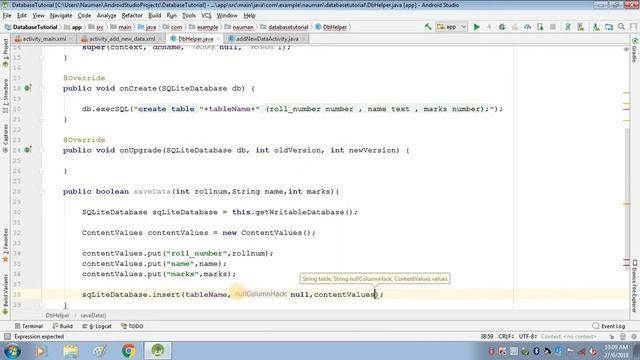This screenshot has height=360, width=640.
Task: Open the Gradle tool window on right
Action: point(635,50)
